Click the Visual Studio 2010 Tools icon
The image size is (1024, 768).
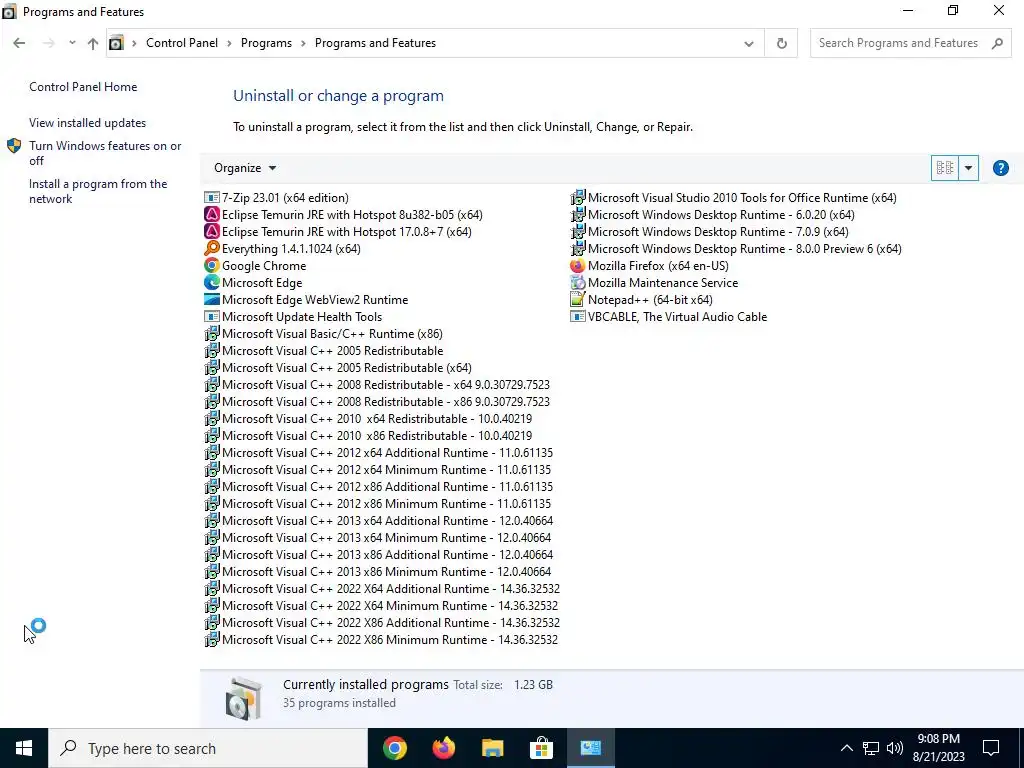tap(577, 197)
